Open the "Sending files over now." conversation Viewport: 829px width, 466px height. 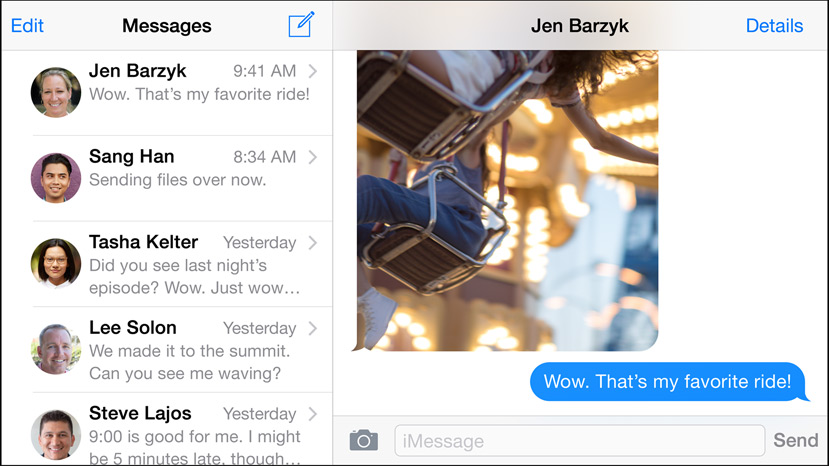click(x=178, y=180)
